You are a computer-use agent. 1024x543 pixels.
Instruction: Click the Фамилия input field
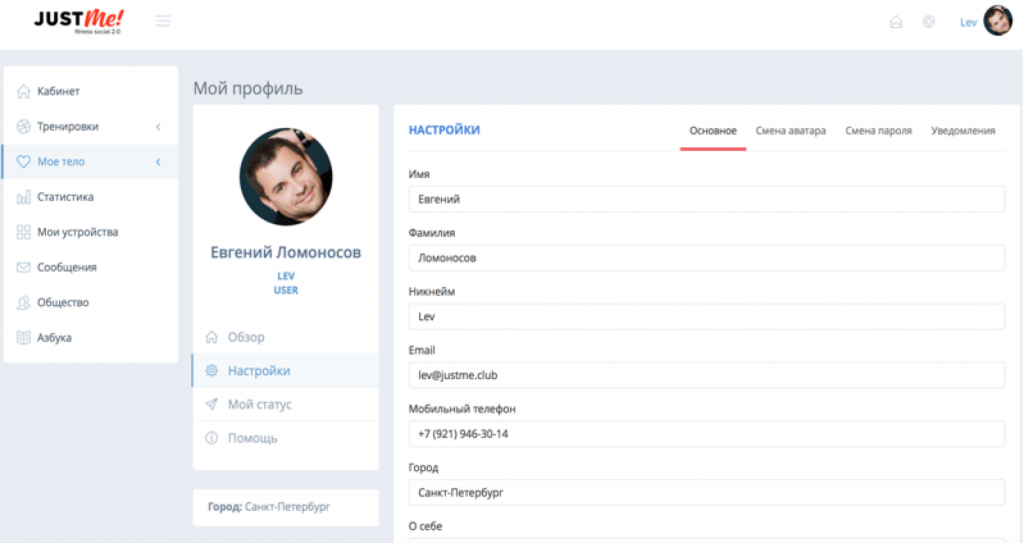click(x=707, y=258)
